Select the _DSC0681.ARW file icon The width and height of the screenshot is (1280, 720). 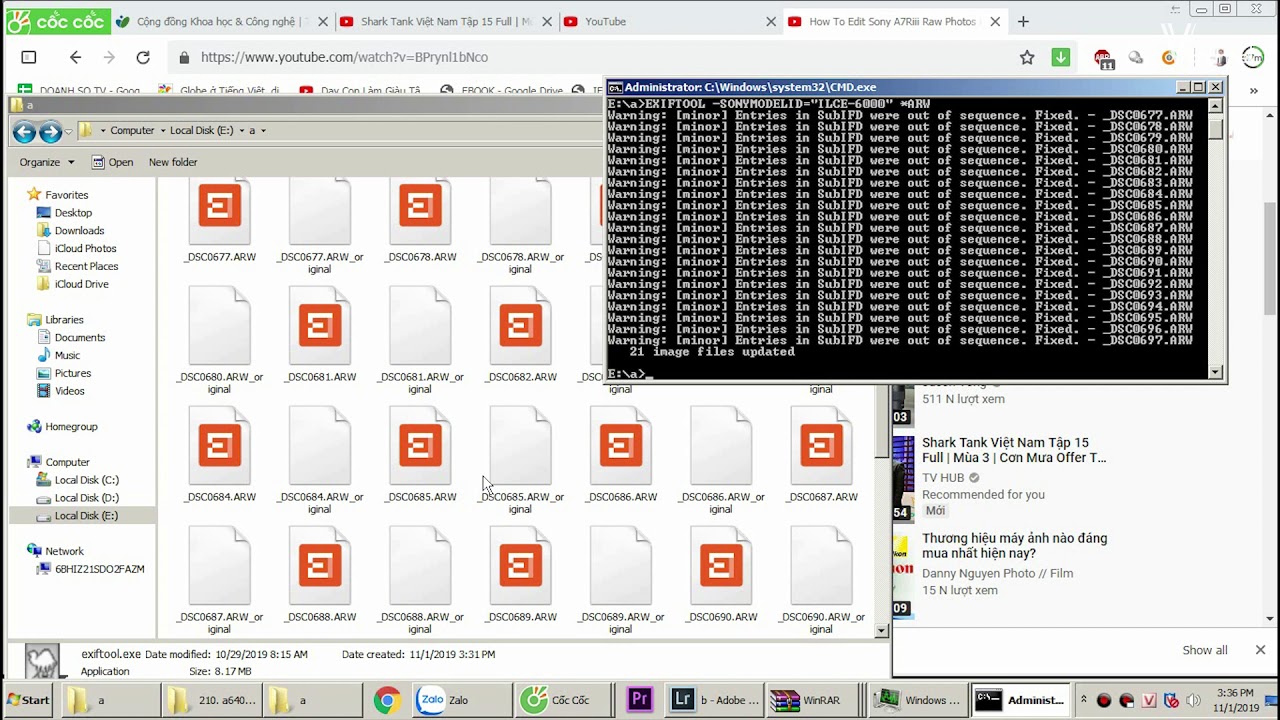pyautogui.click(x=320, y=327)
